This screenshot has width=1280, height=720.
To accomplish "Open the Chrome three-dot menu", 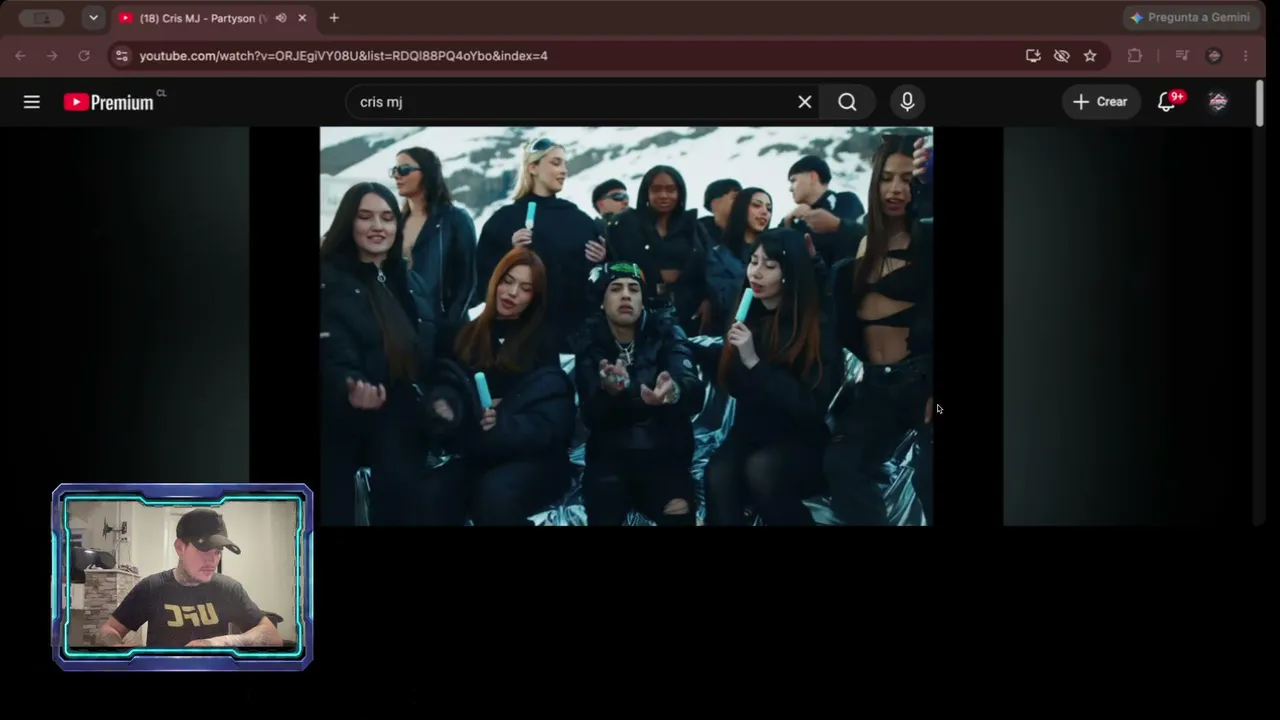I will [x=1245, y=56].
